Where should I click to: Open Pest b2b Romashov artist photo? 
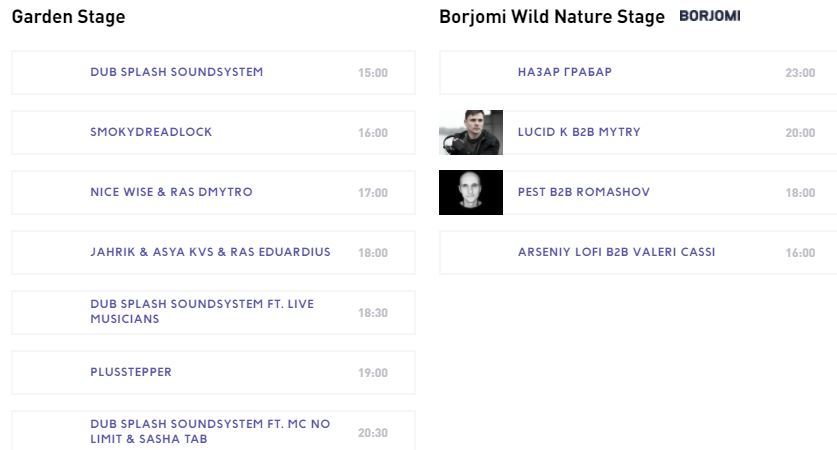coord(471,192)
